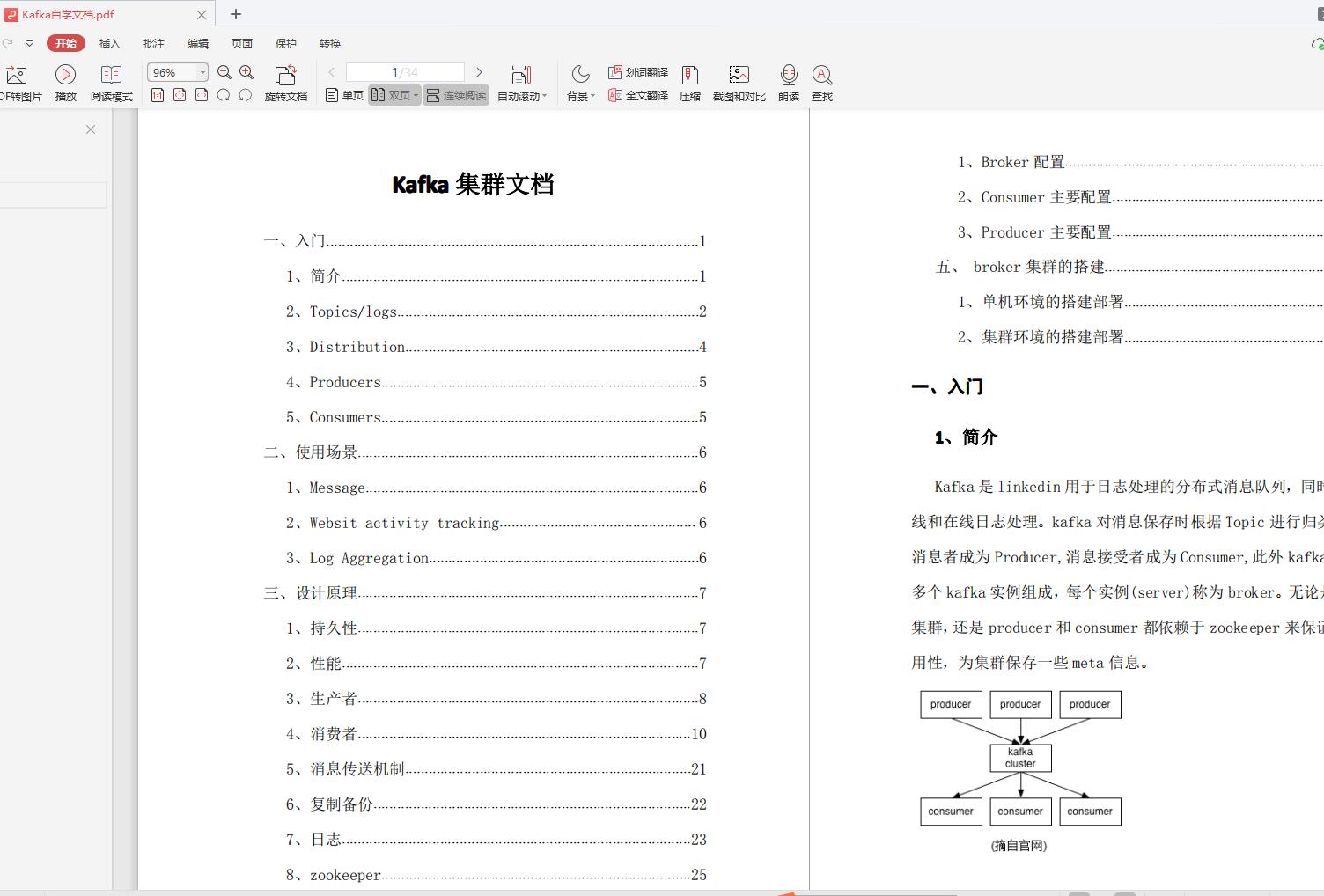The image size is (1324, 896).
Task: Select the Kafka自学文档.pdf document tab
Action: pos(106,14)
